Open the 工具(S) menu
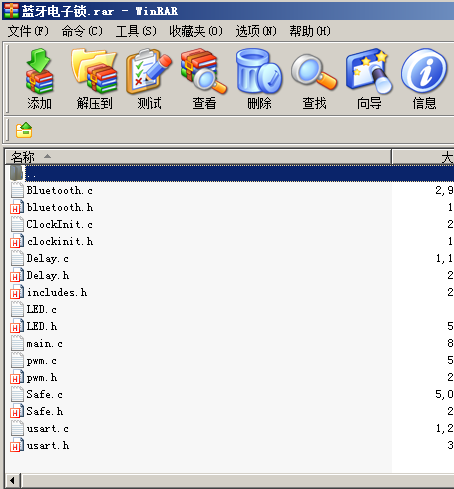The height and width of the screenshot is (489, 454). click(136, 31)
